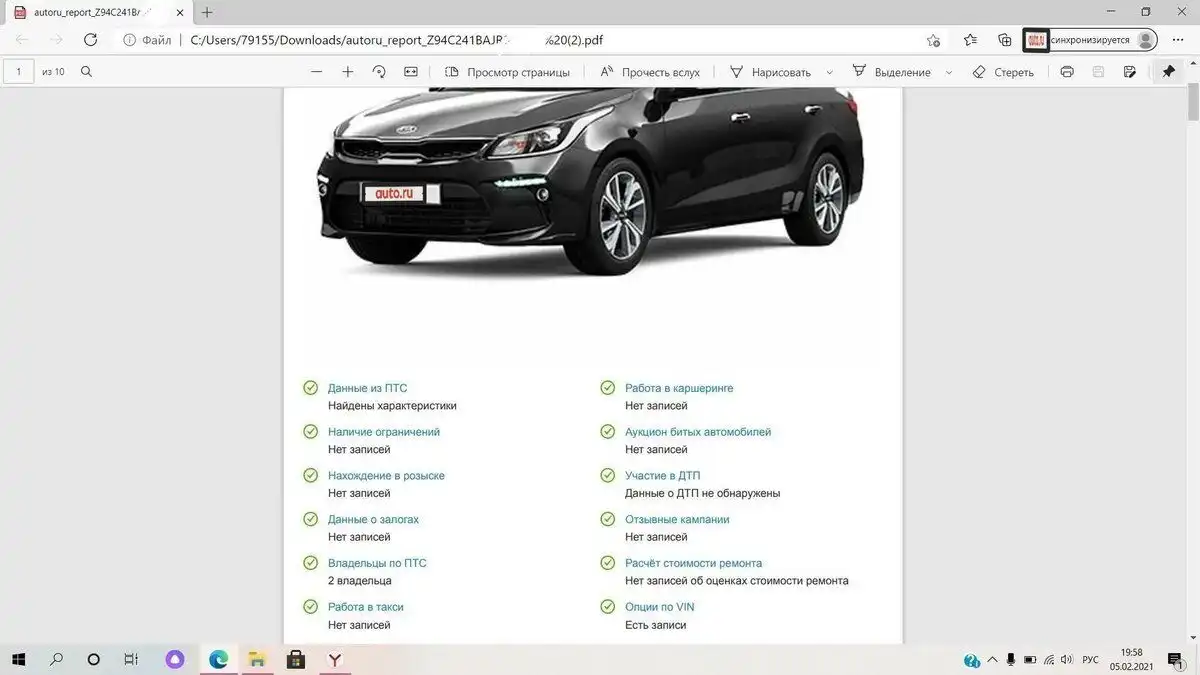Edit the page number field
The width and height of the screenshot is (1200, 675).
point(19,72)
